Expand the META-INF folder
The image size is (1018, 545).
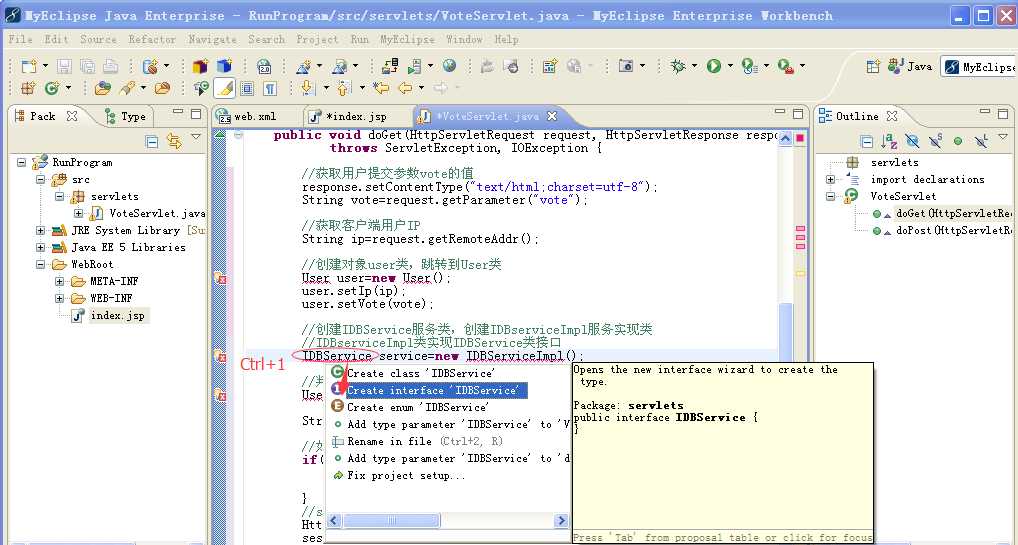click(60, 281)
